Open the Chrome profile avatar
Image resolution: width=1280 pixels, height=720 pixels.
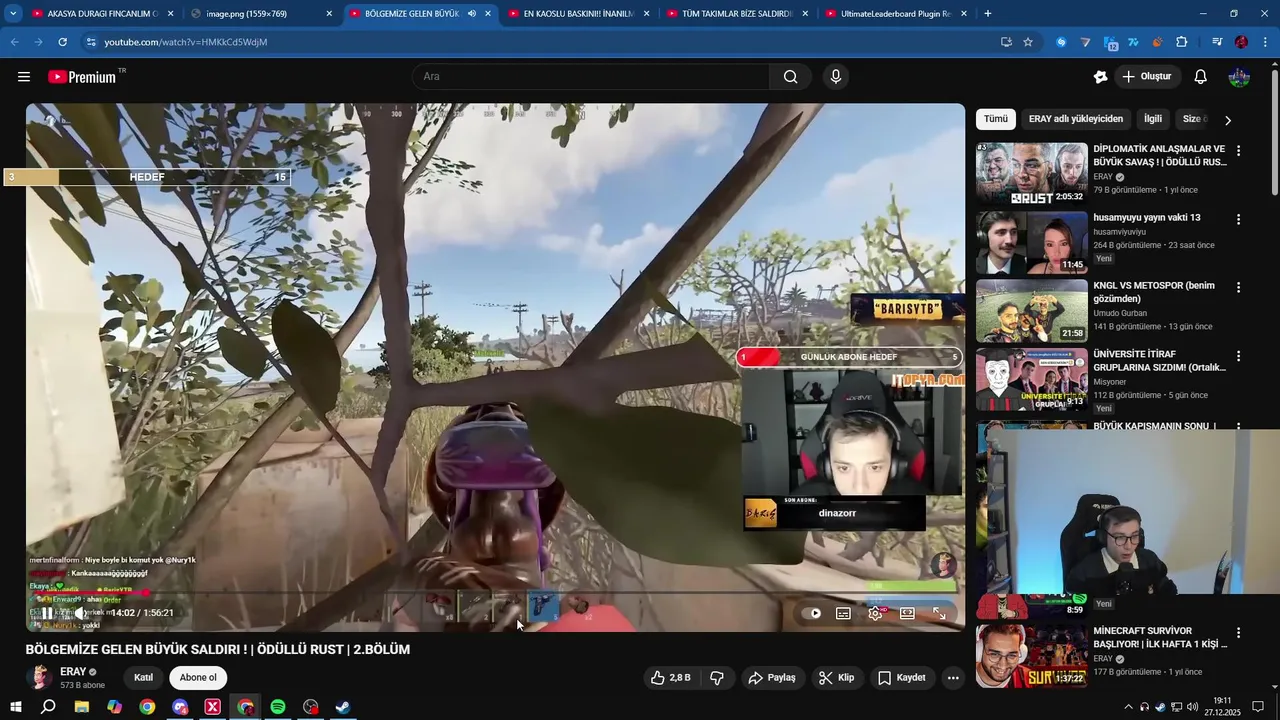coord(1241,42)
